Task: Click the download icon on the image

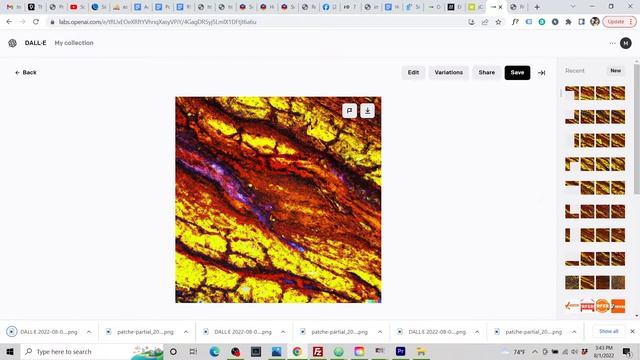Action: [x=367, y=111]
